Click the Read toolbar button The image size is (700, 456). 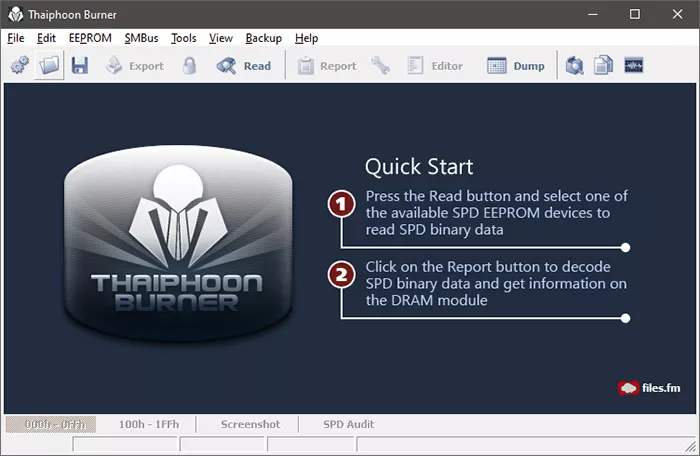click(x=244, y=66)
